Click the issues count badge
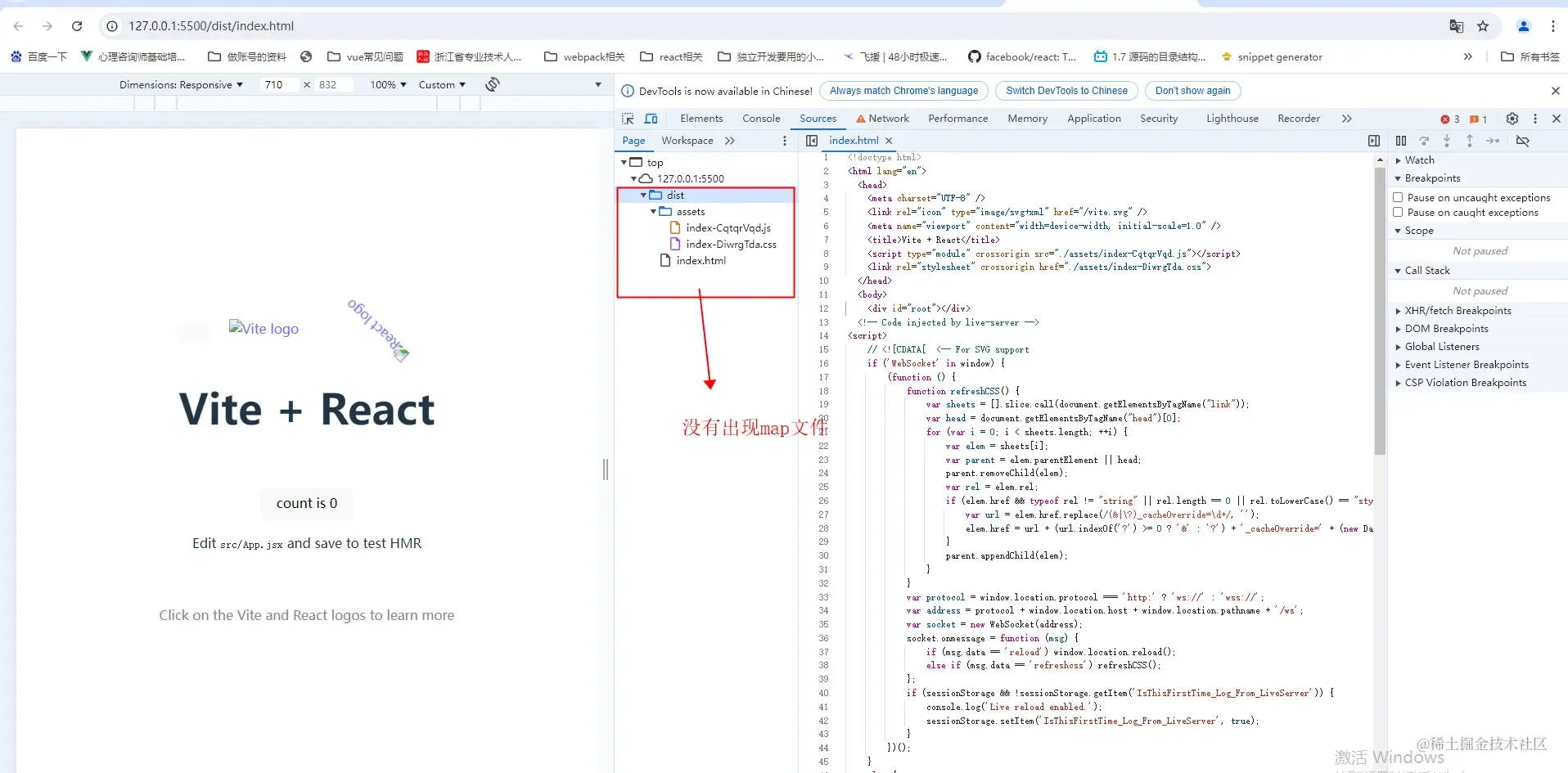 pyautogui.click(x=1479, y=119)
